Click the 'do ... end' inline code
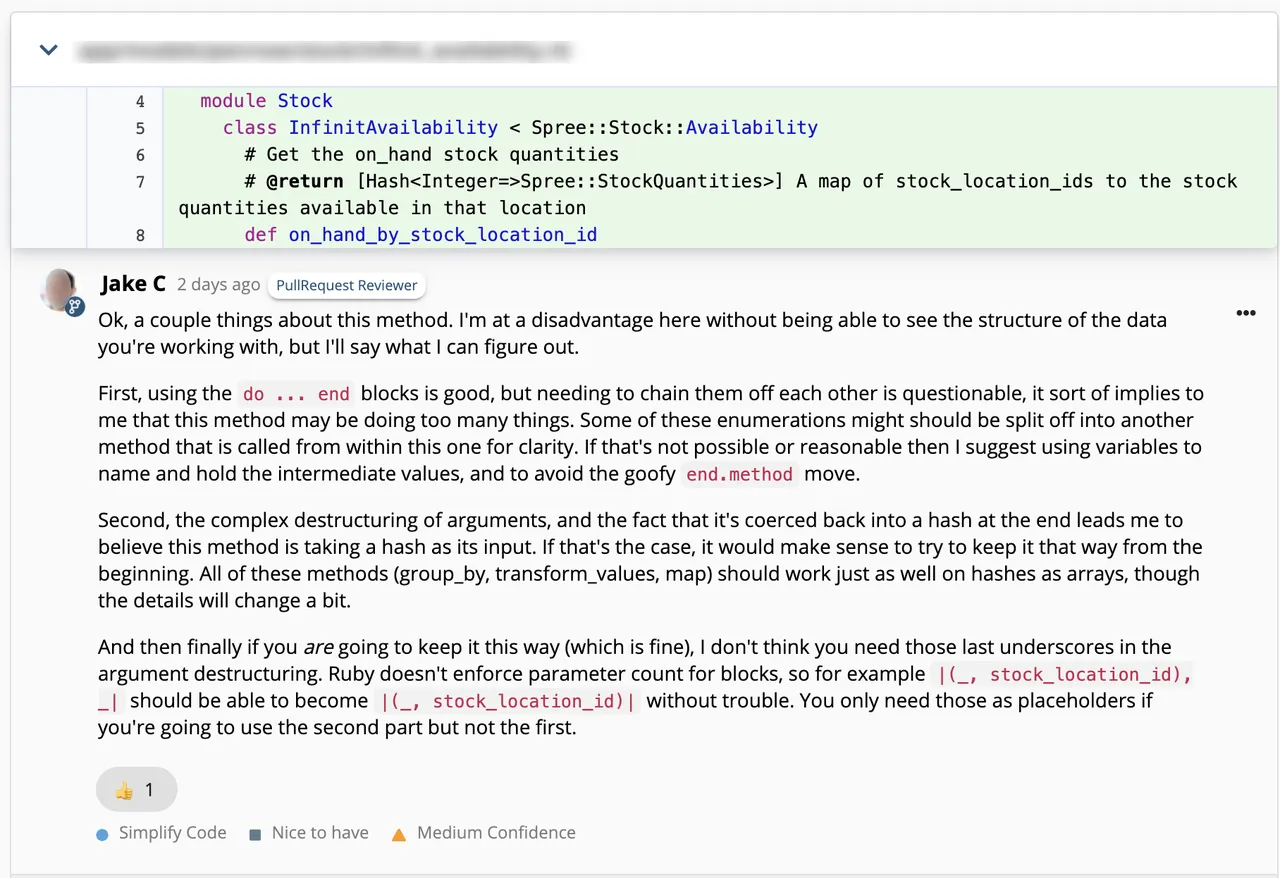 295,394
